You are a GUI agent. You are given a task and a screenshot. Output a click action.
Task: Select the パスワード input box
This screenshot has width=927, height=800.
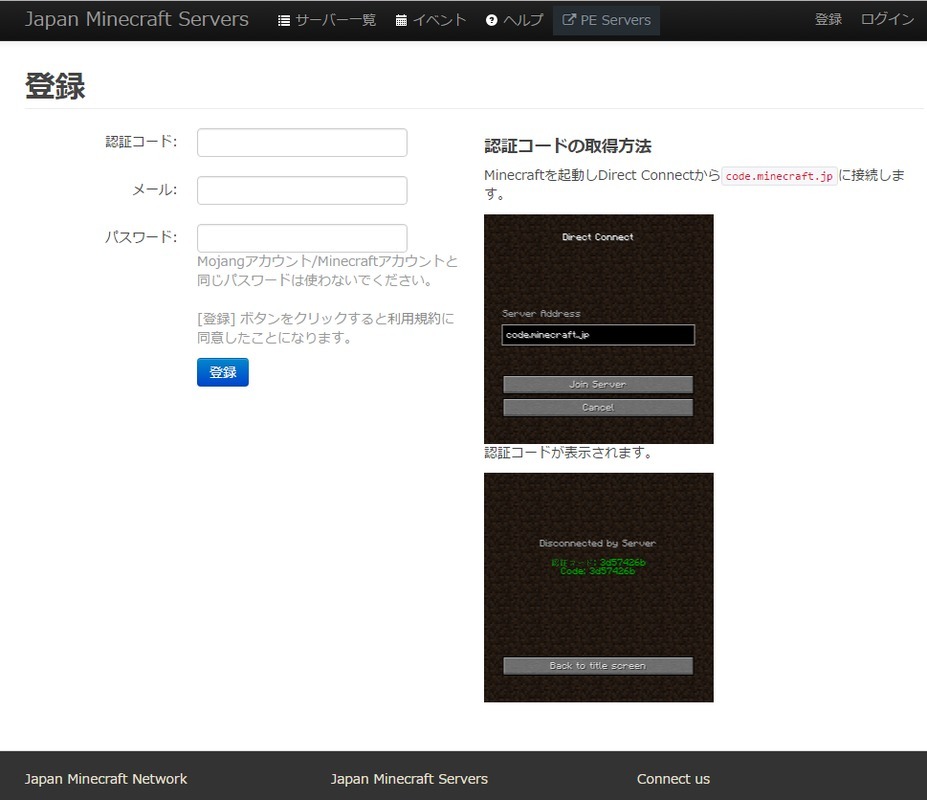click(x=302, y=238)
